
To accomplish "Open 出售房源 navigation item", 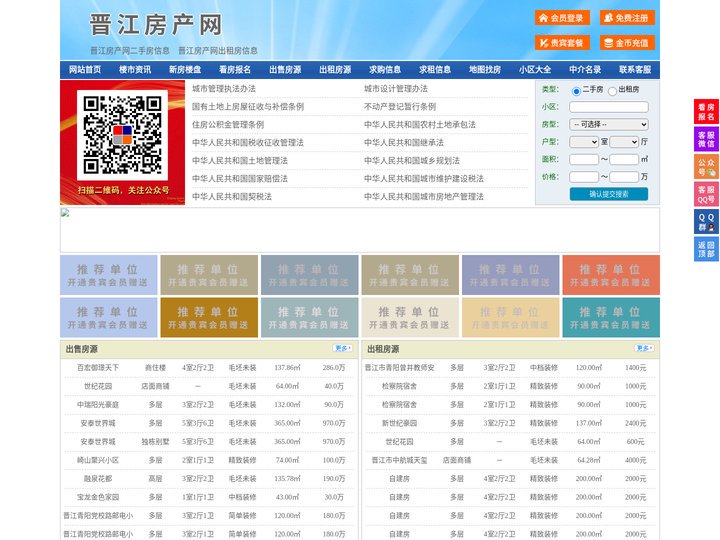I will [285, 70].
